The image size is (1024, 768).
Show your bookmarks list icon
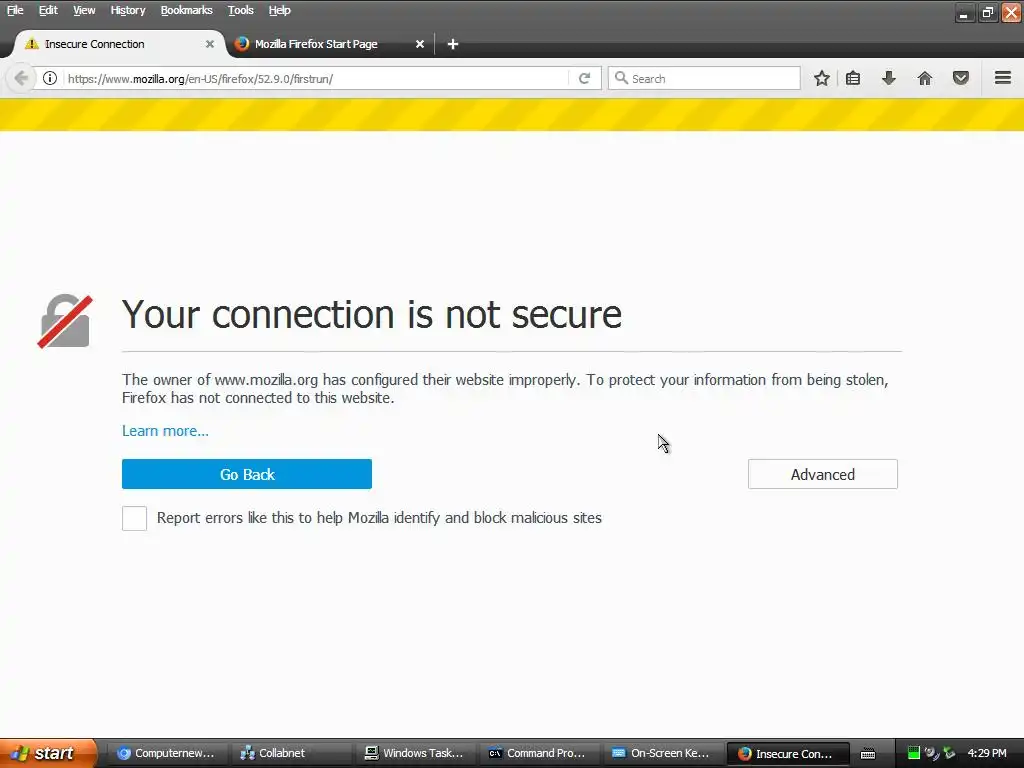pyautogui.click(x=853, y=78)
